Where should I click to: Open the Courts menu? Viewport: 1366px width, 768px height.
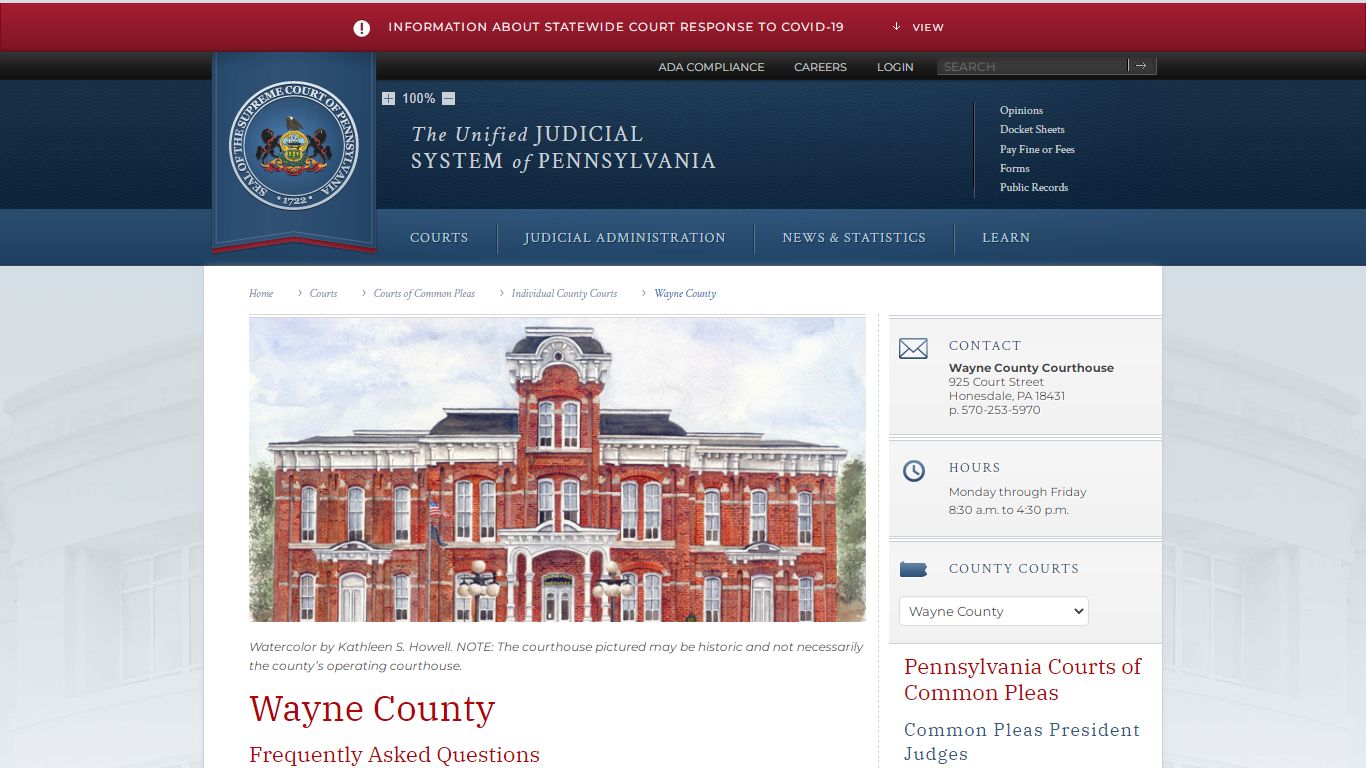pos(439,238)
